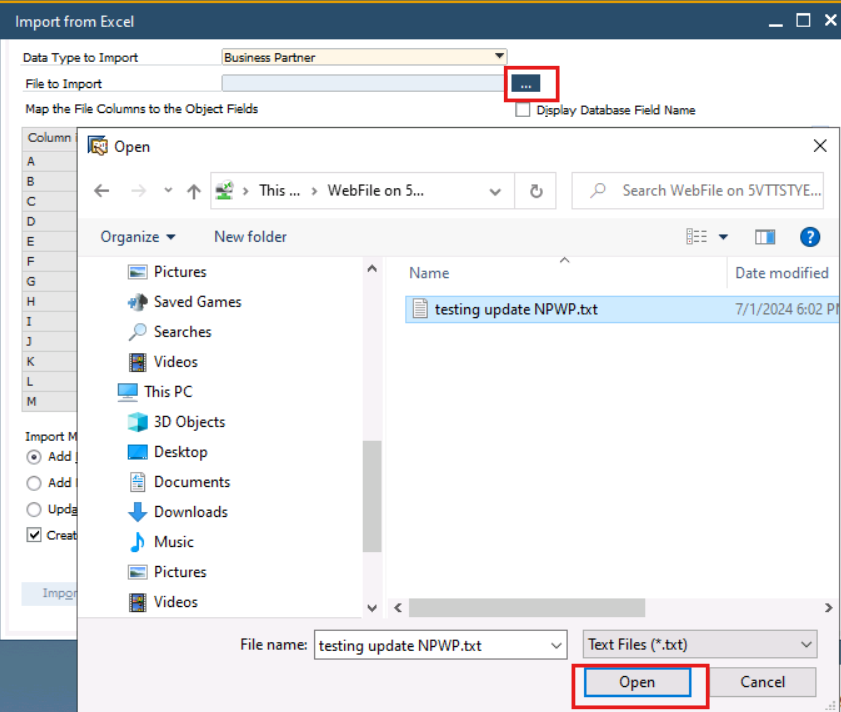
Task: Click 'WebFile on 5...' breadcrumb
Action: point(375,190)
